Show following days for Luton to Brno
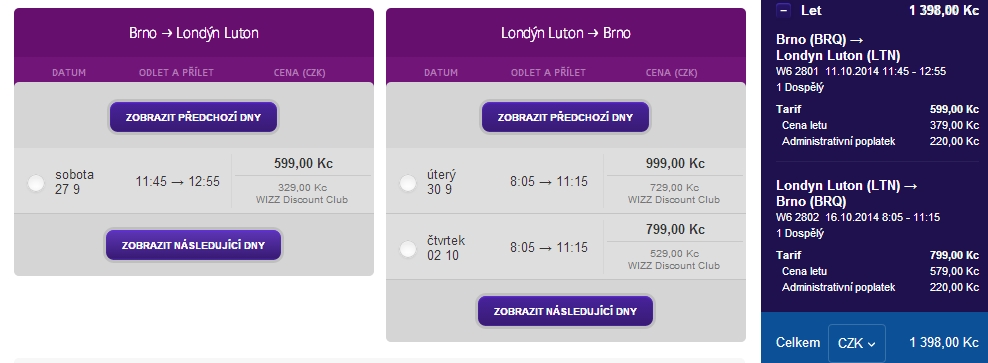Screen dimensions: 988x363 coord(565,311)
